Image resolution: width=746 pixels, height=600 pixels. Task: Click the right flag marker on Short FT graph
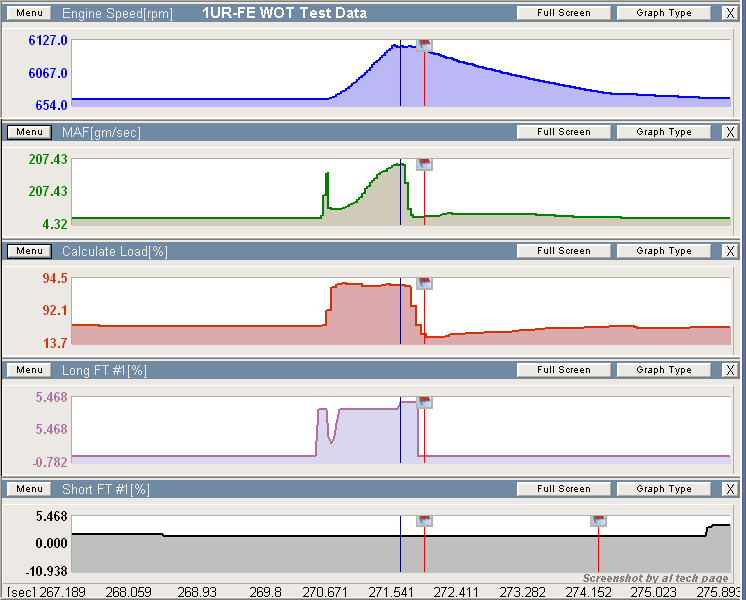(x=598, y=521)
